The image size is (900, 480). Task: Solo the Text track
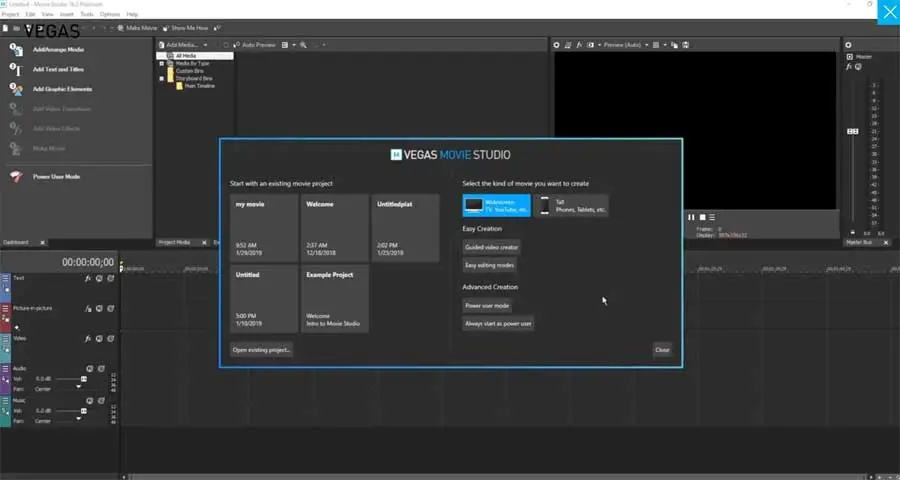(x=110, y=278)
